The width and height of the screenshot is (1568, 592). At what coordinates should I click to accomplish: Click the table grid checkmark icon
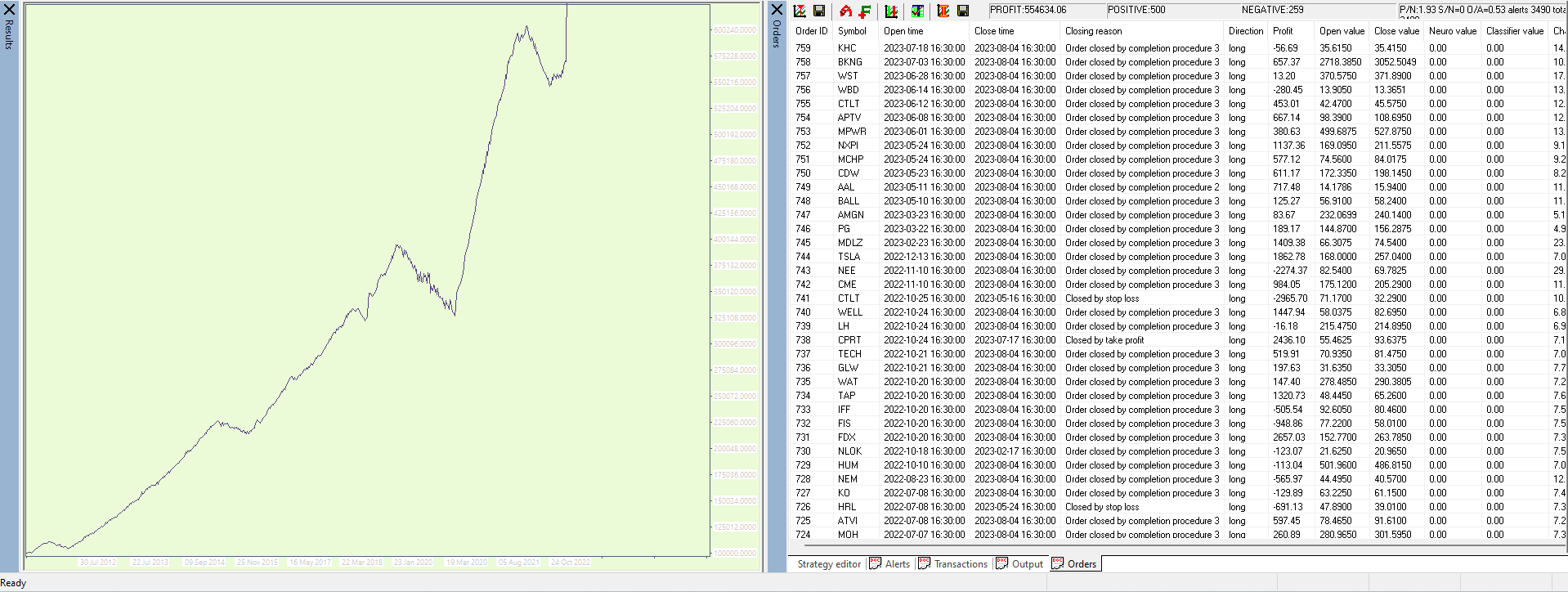pyautogui.click(x=917, y=11)
